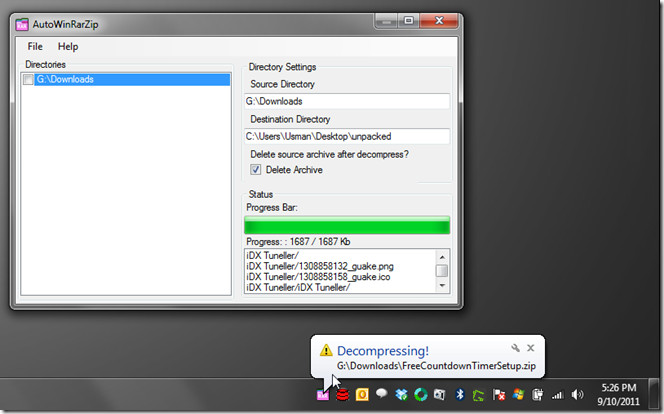Open the Action Center flag icon
Image resolution: width=664 pixels, height=414 pixels.
(498, 395)
